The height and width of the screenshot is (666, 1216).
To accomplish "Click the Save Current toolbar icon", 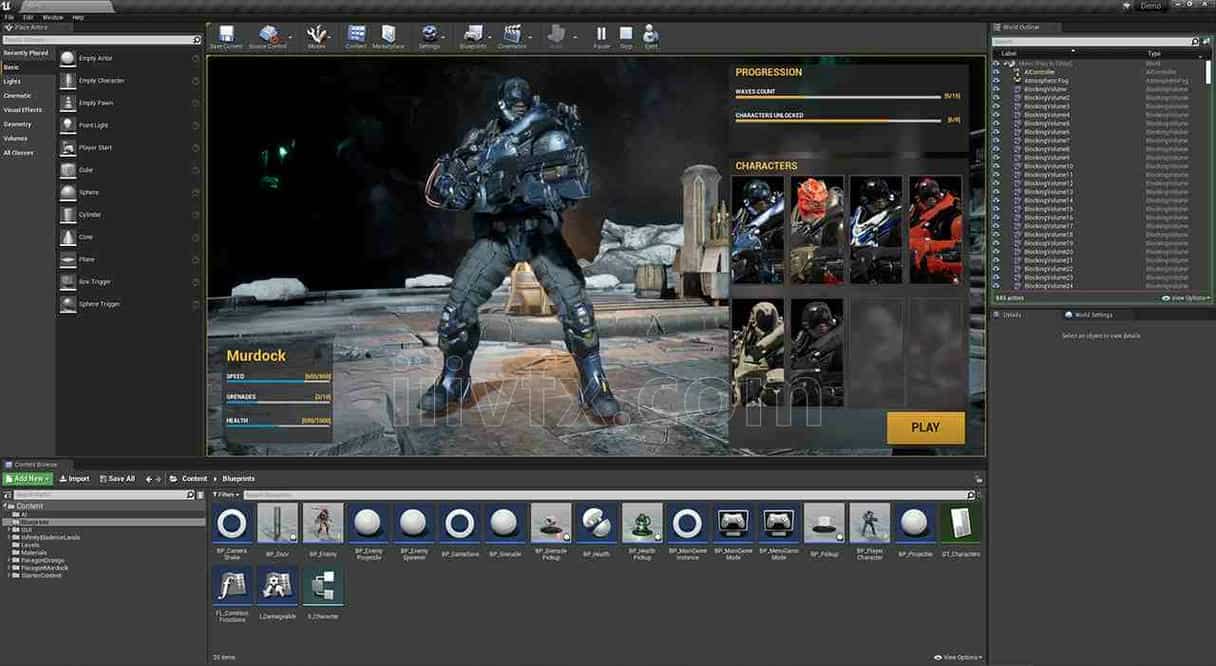I will [227, 34].
